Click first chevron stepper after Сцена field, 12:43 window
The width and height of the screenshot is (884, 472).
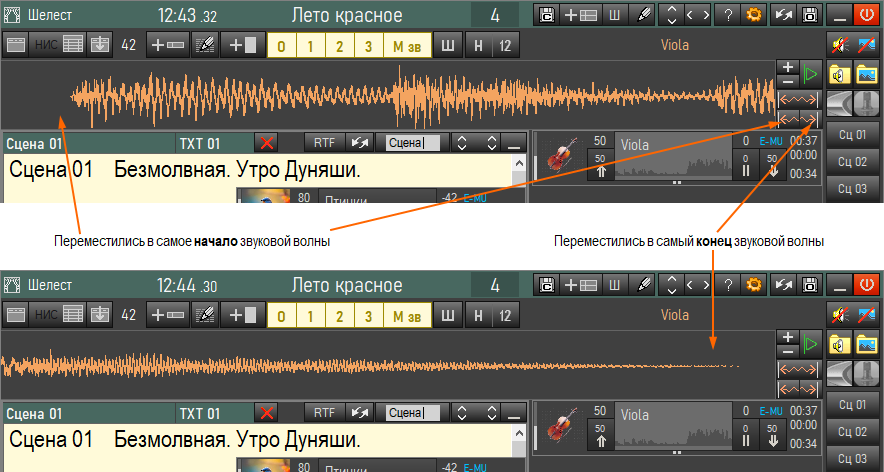pos(462,143)
